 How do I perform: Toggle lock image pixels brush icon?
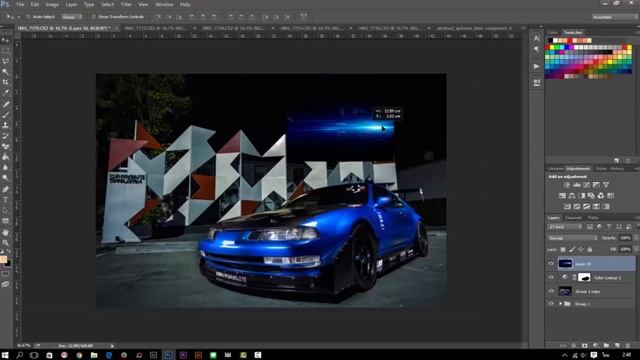(x=572, y=249)
